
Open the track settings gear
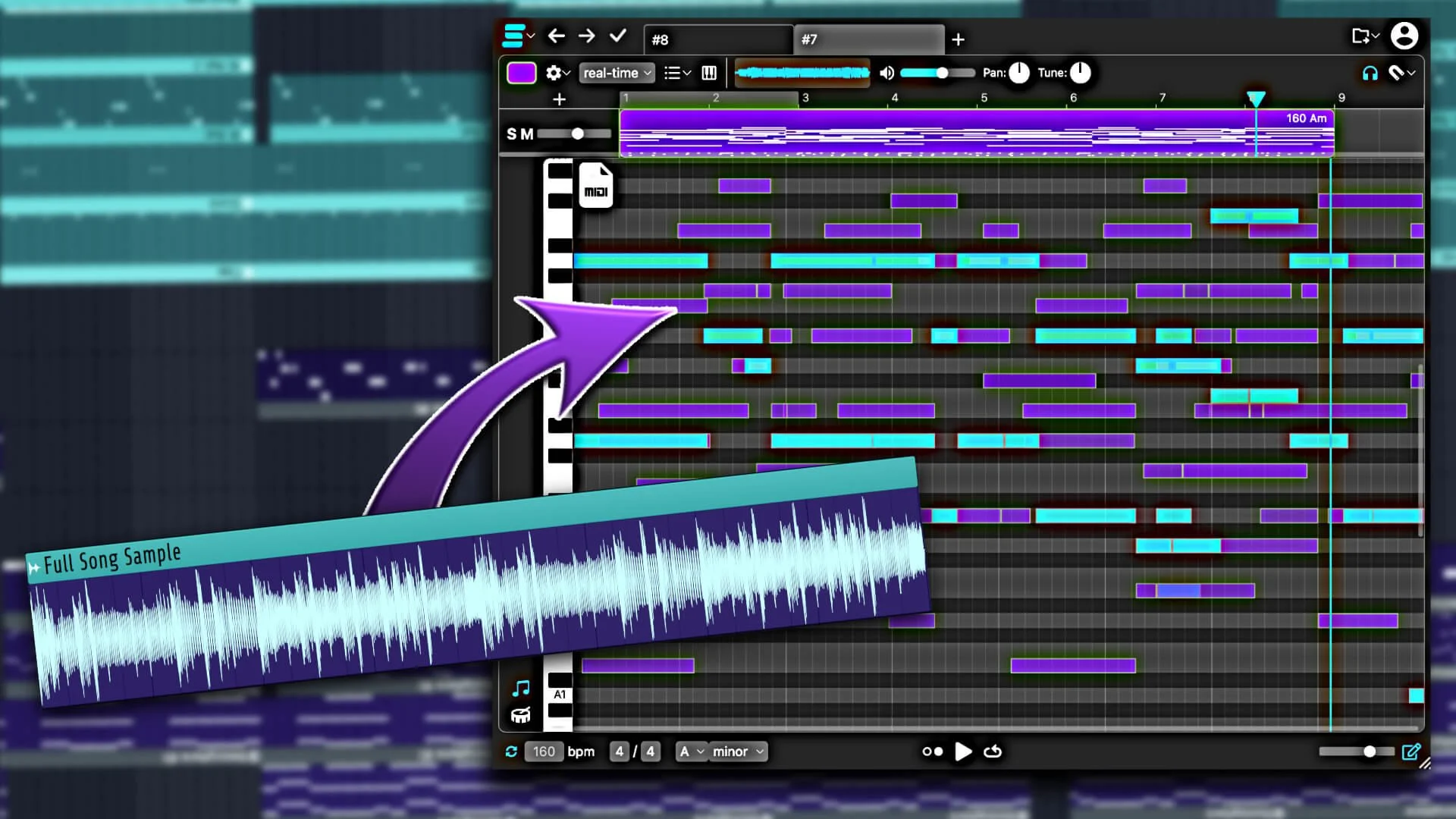click(554, 73)
